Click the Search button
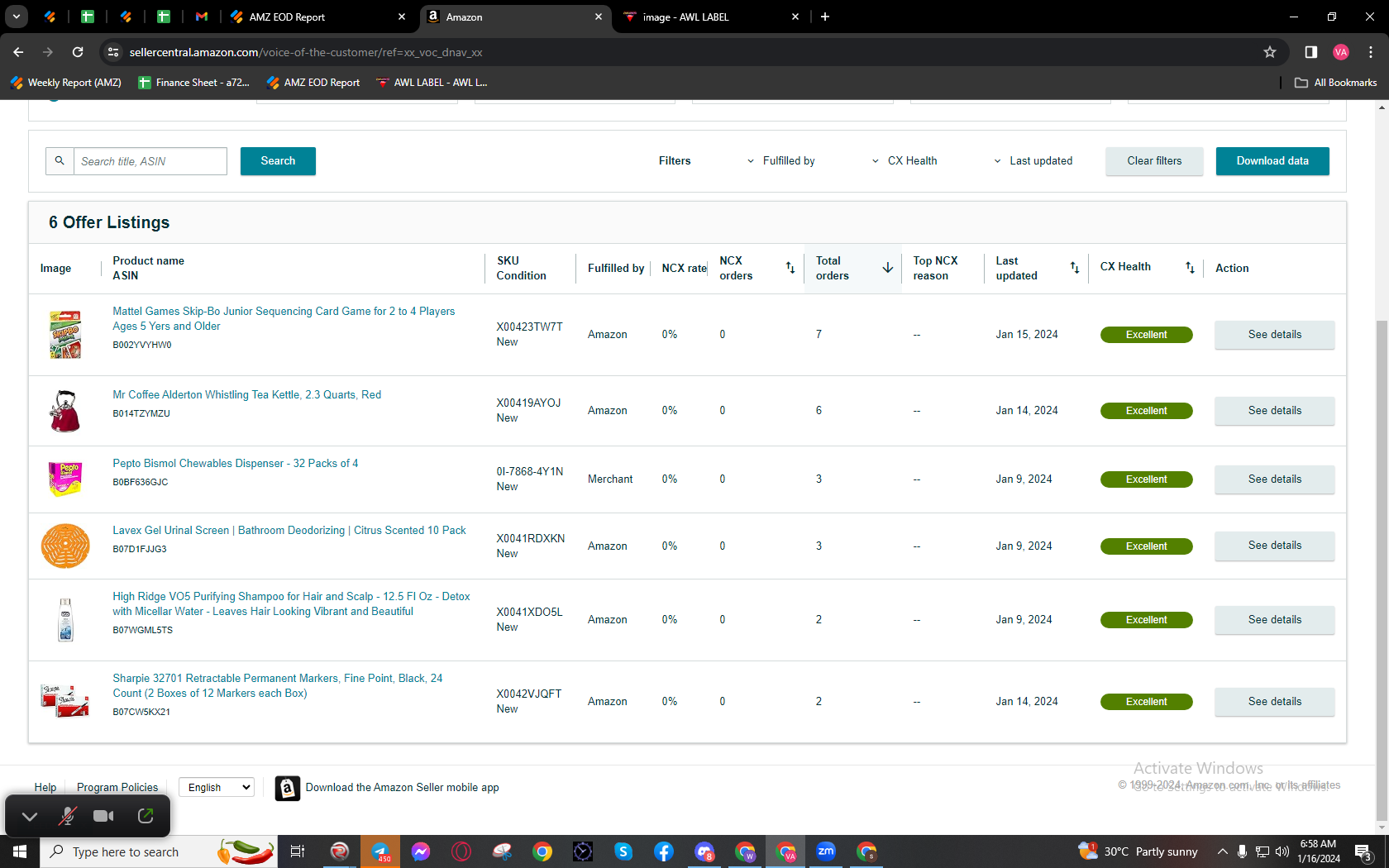The height and width of the screenshot is (868, 1389). (278, 161)
